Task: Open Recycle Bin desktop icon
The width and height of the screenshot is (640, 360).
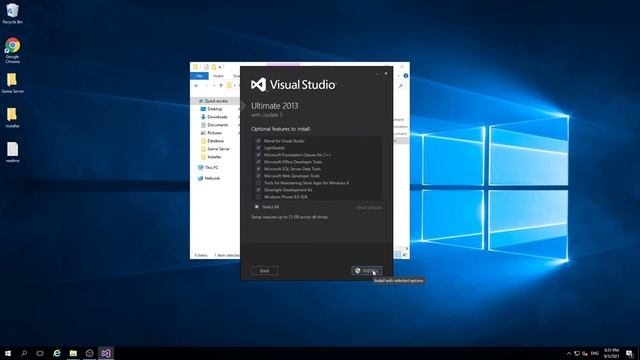Action: tap(12, 13)
